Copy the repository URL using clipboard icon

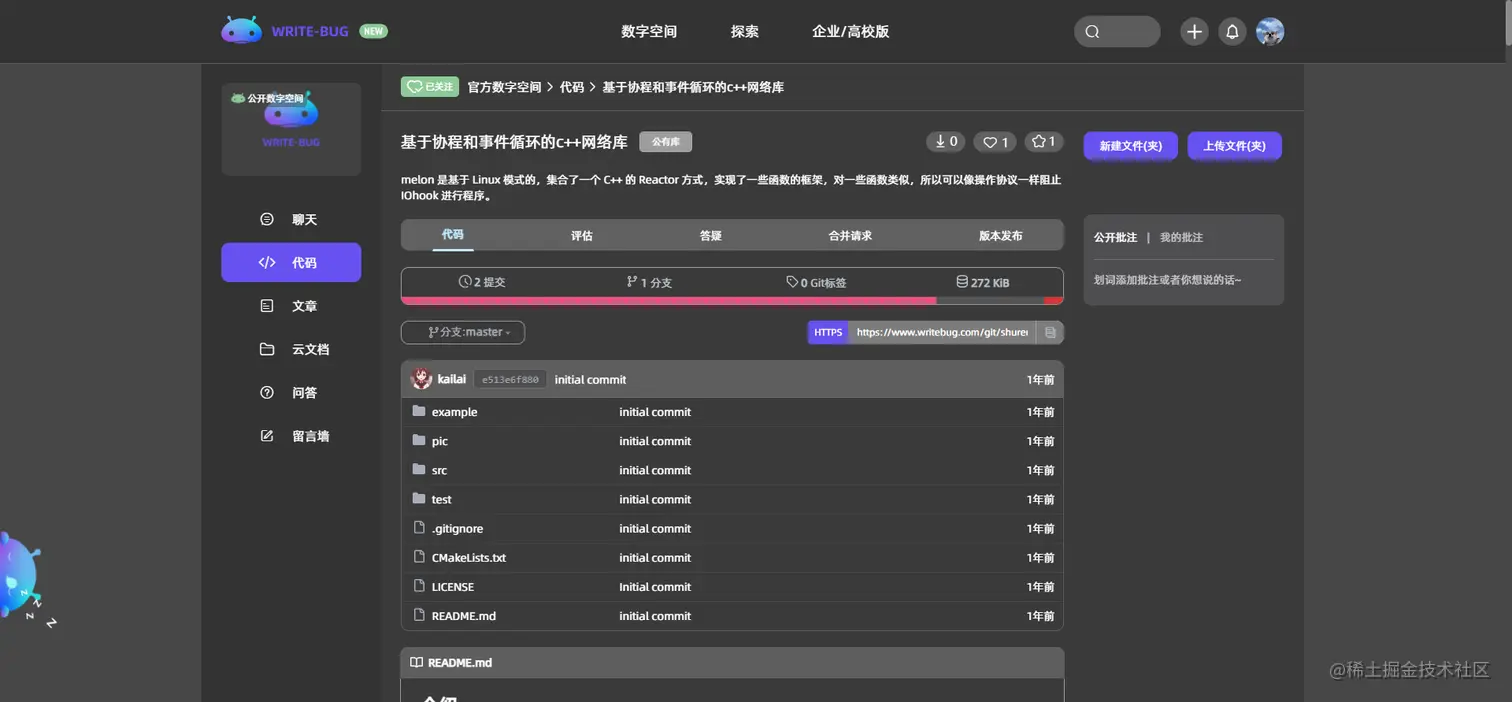(x=1050, y=332)
